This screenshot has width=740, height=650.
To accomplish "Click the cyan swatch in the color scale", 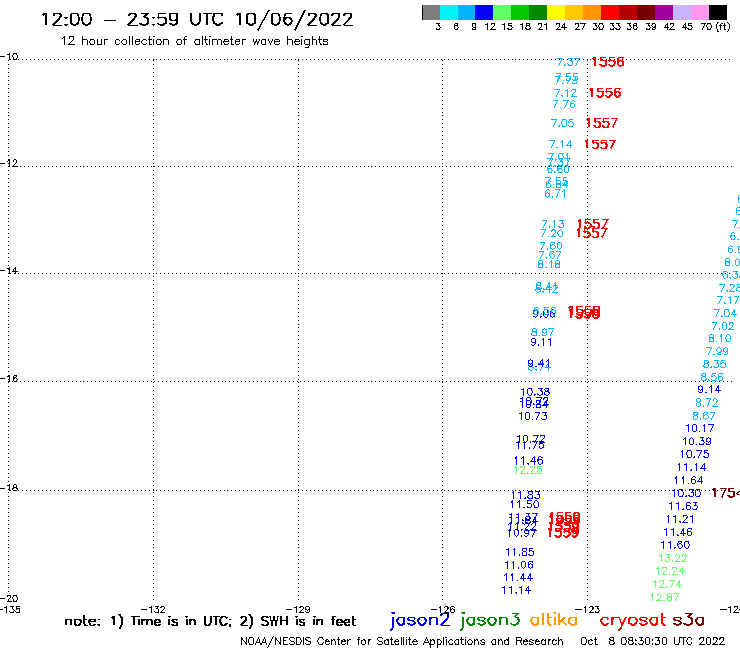I will [449, 12].
